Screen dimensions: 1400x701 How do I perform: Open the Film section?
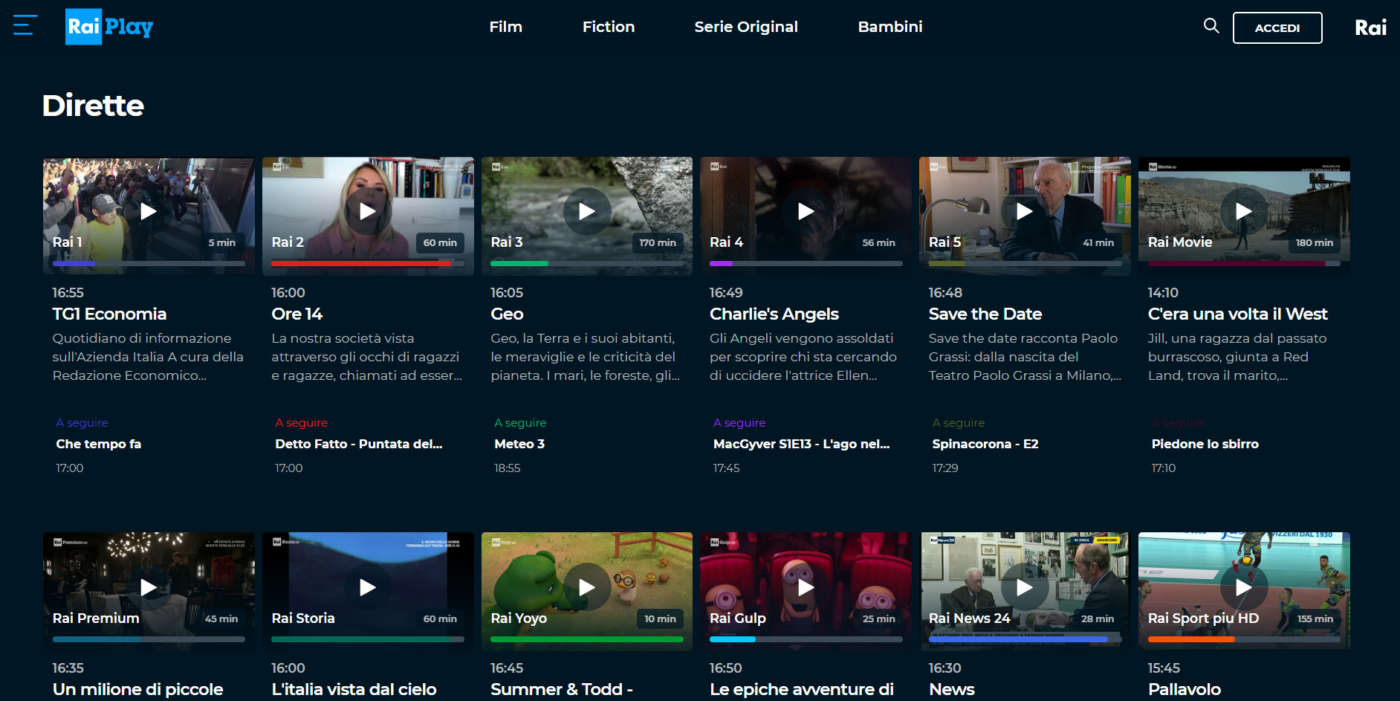click(x=506, y=27)
